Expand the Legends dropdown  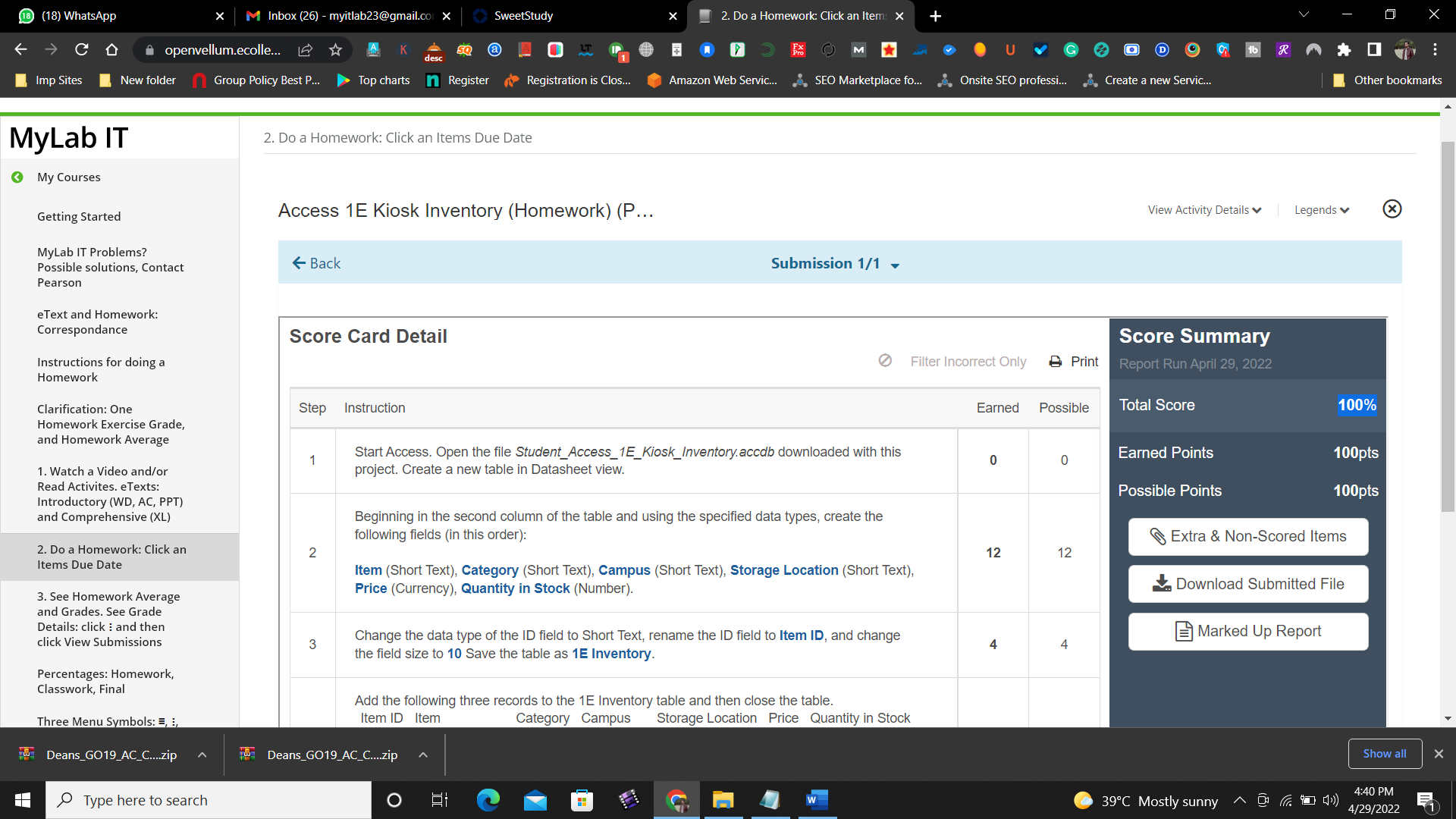pyautogui.click(x=1322, y=210)
